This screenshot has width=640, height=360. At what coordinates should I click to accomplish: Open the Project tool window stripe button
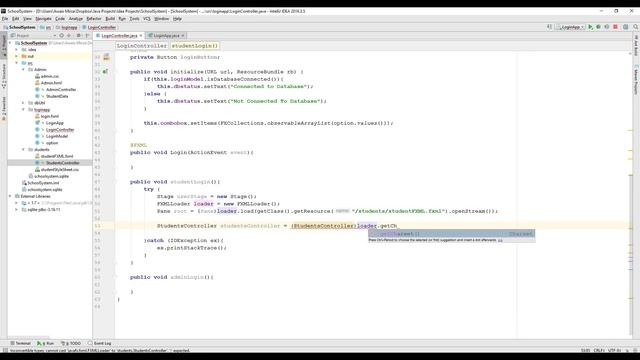pyautogui.click(x=4, y=45)
